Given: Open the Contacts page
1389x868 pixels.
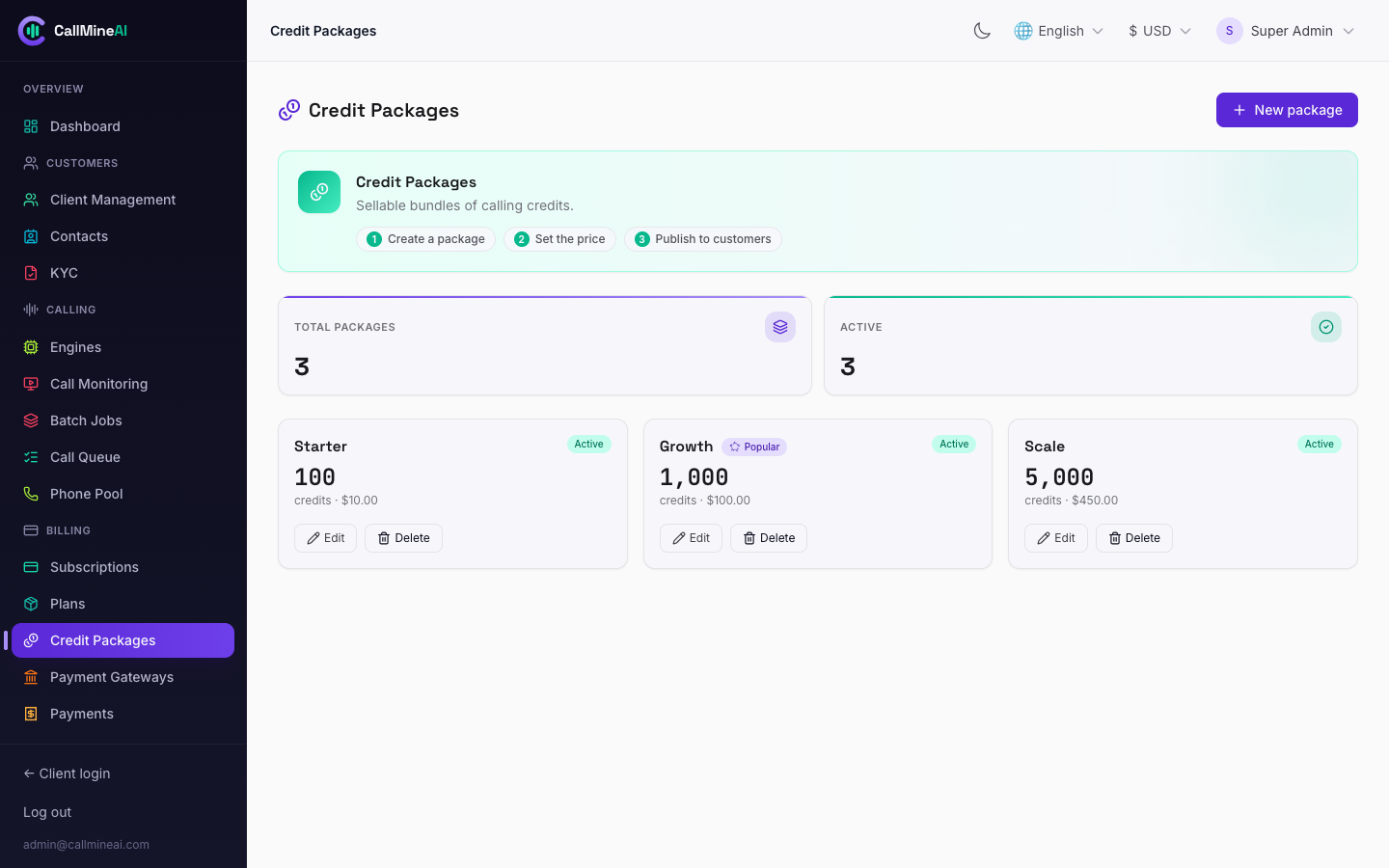Looking at the screenshot, I should click(123, 236).
